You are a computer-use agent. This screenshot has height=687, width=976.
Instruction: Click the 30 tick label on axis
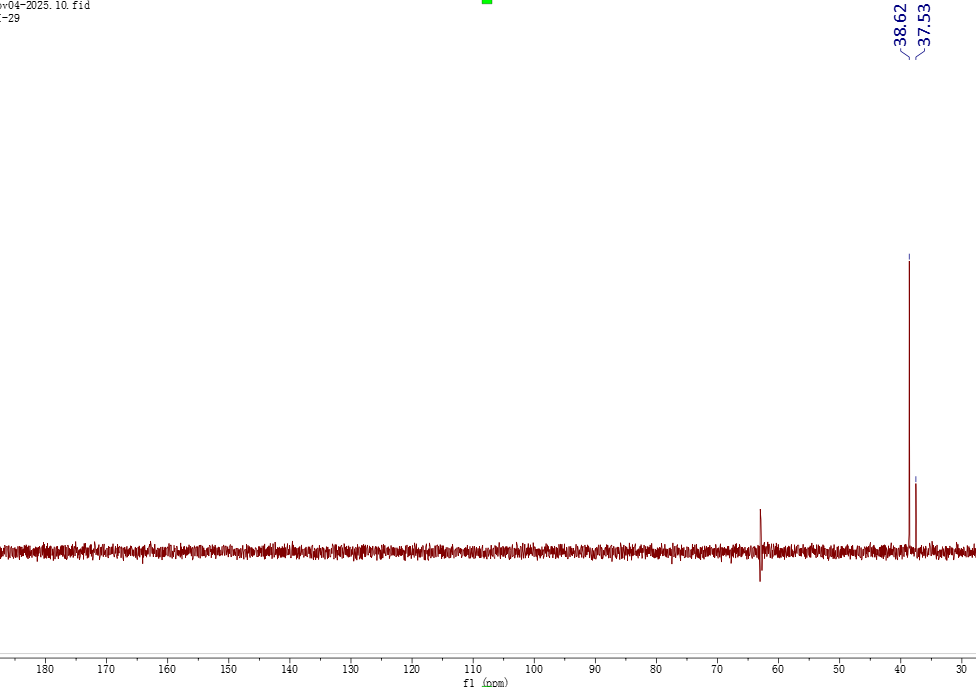pos(961,669)
